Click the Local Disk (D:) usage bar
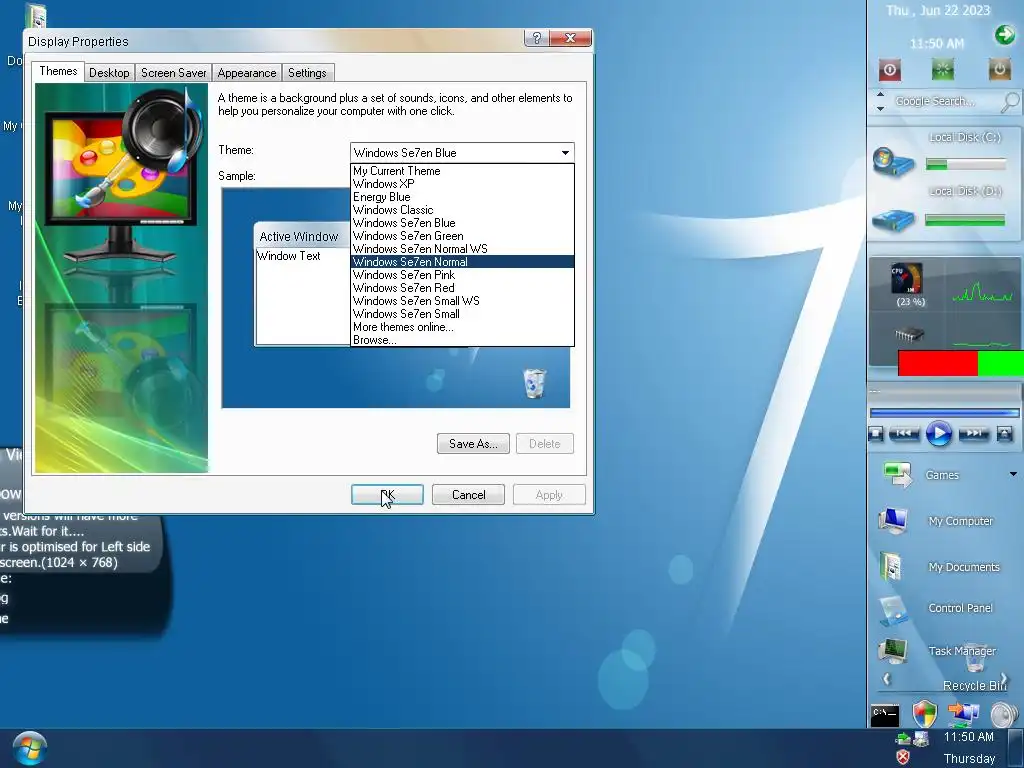Image resolution: width=1024 pixels, height=768 pixels. [965, 220]
